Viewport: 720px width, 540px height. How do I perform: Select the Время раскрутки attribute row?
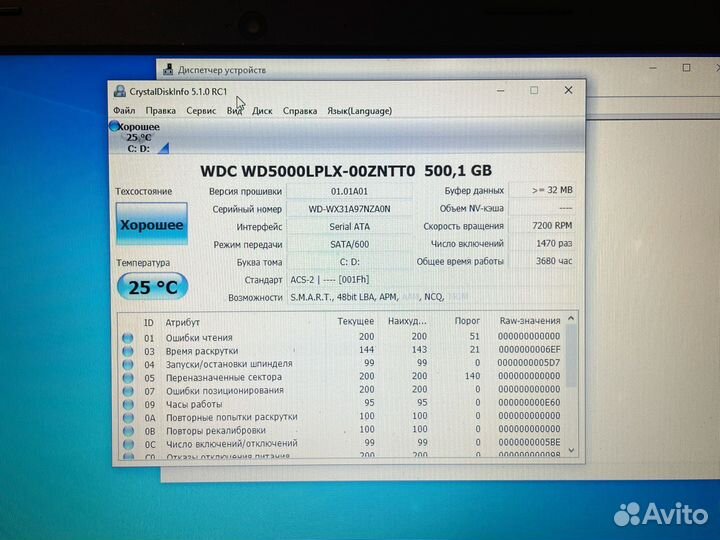pyautogui.click(x=341, y=351)
